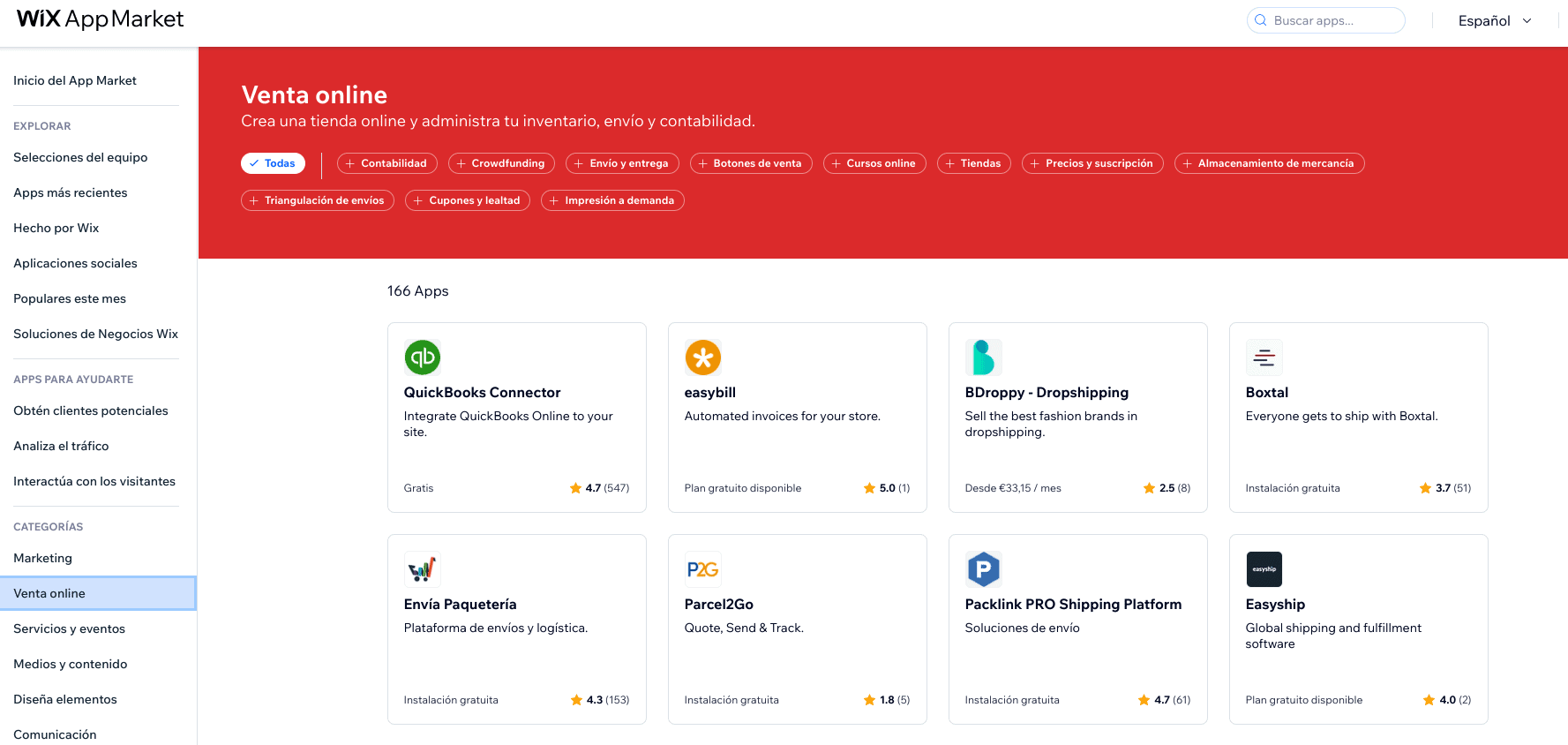Open the Español language dropdown

[1495, 20]
